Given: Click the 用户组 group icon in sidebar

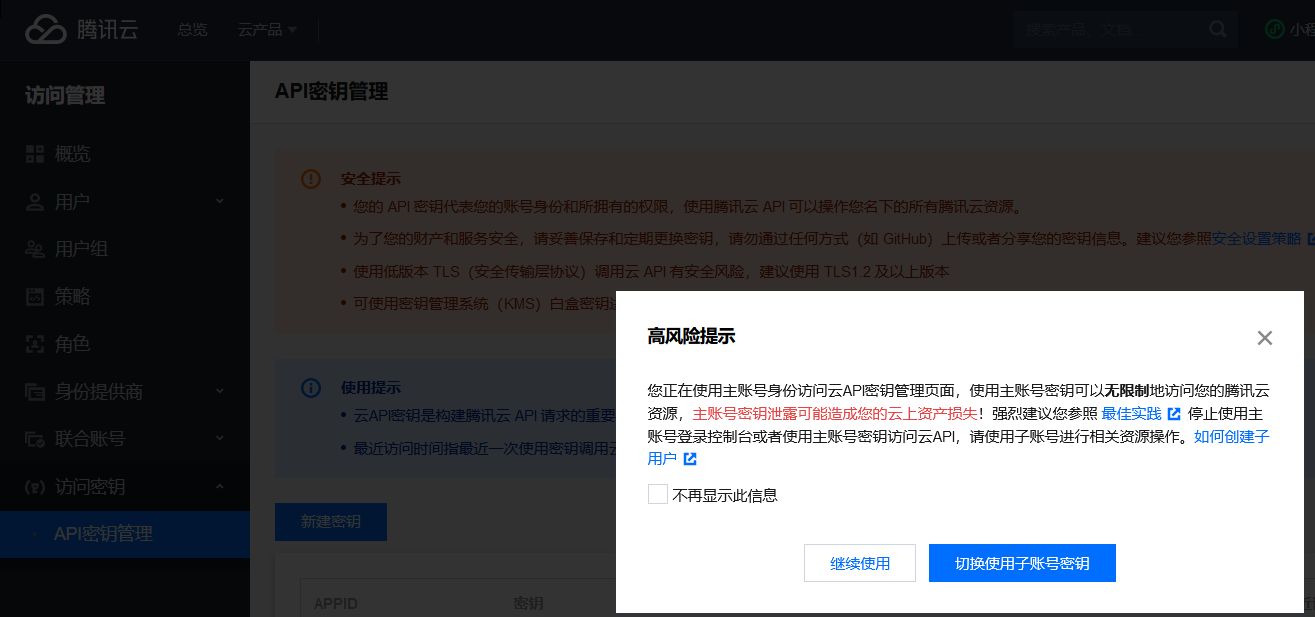Looking at the screenshot, I should [35, 249].
